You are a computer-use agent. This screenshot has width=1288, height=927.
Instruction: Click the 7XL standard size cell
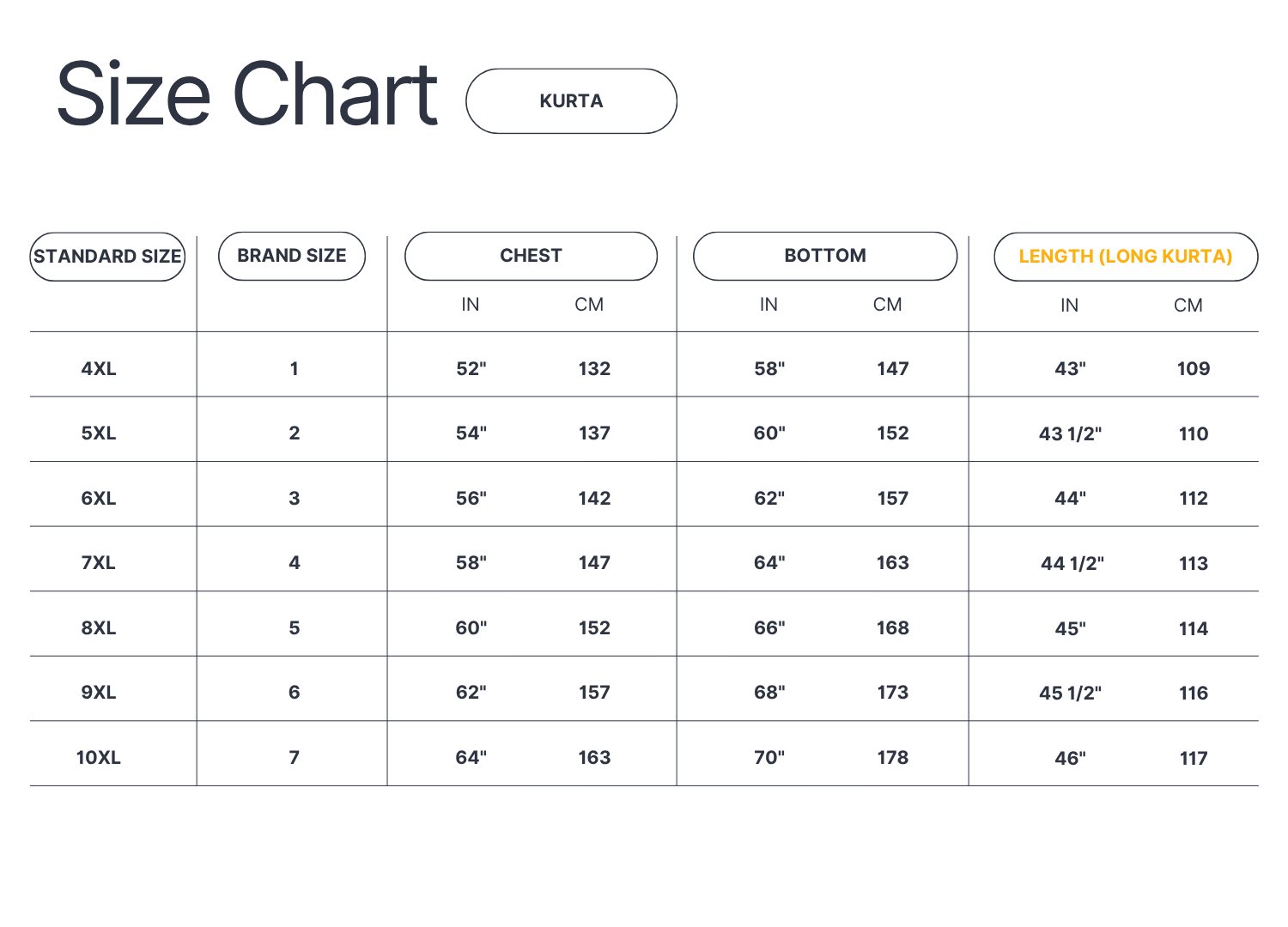[x=99, y=563]
